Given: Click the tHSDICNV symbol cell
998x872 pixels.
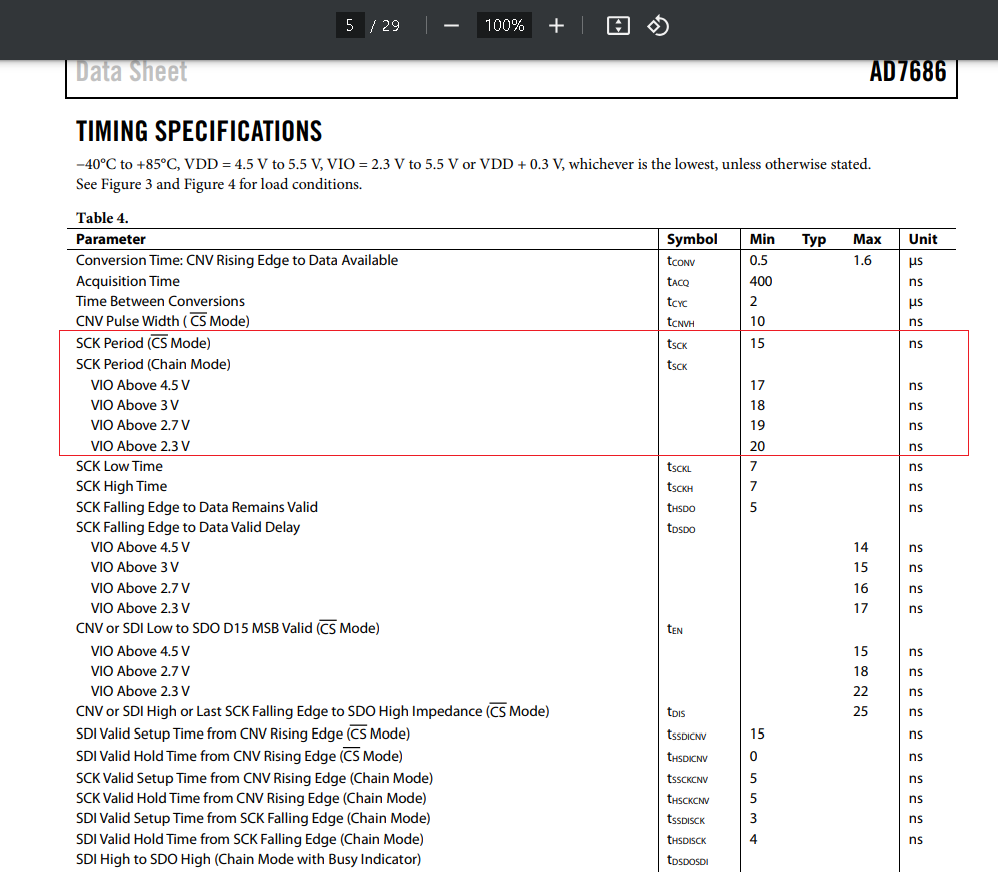Looking at the screenshot, I should [x=687, y=757].
